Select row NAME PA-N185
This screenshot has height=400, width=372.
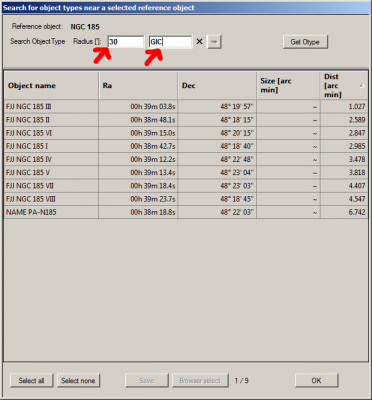pyautogui.click(x=186, y=212)
